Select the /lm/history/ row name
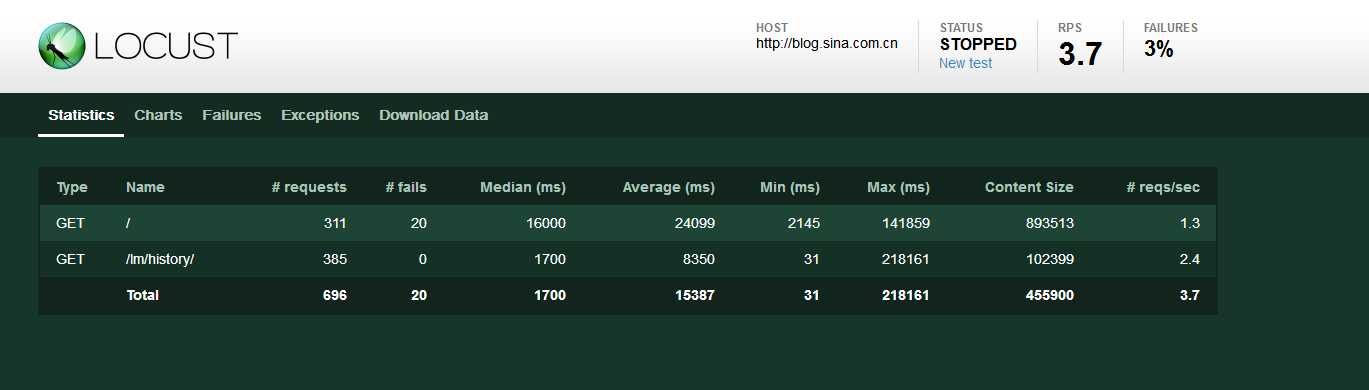1369x390 pixels. tap(160, 259)
